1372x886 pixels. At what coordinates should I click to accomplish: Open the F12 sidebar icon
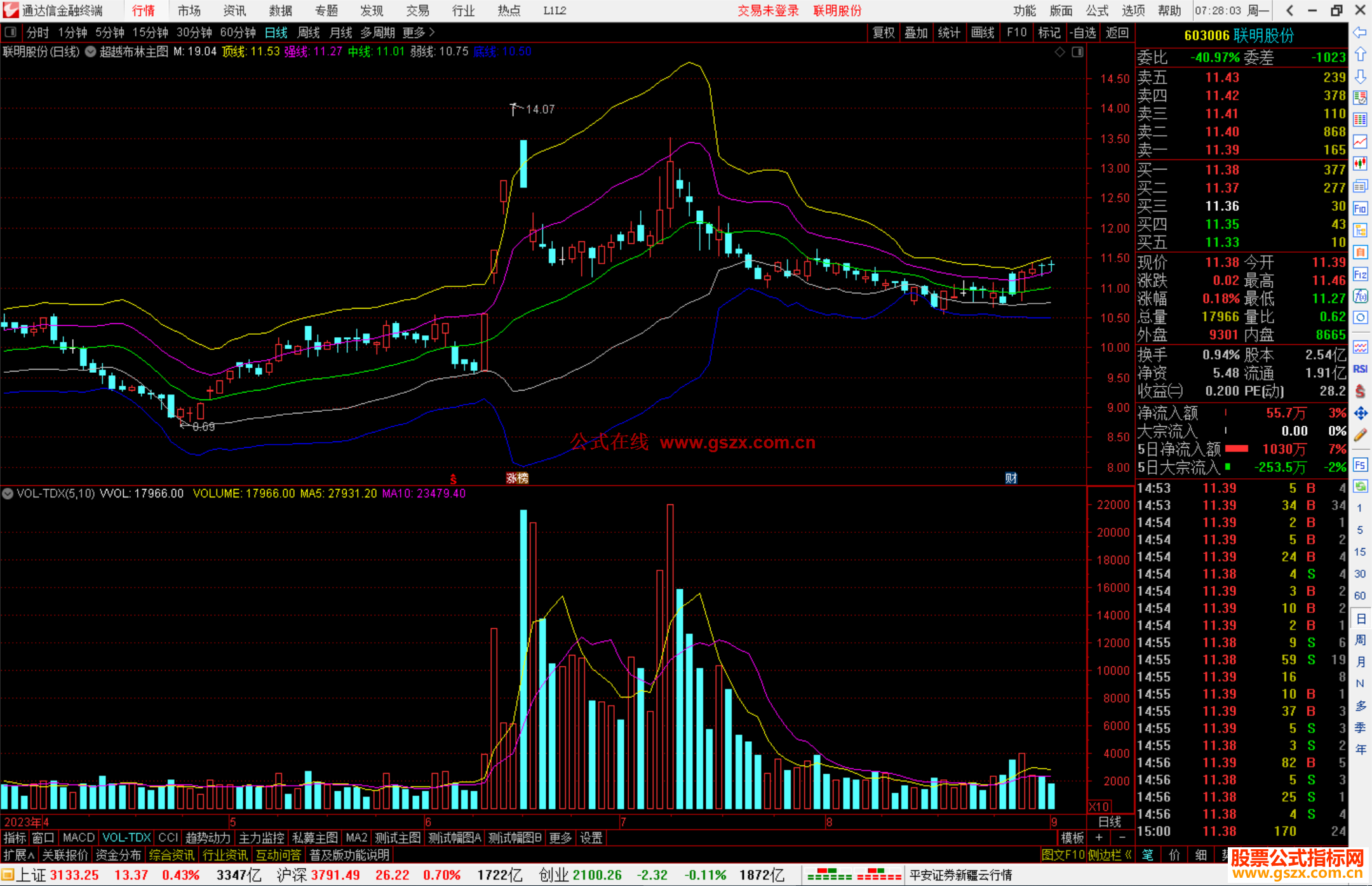(x=1360, y=274)
